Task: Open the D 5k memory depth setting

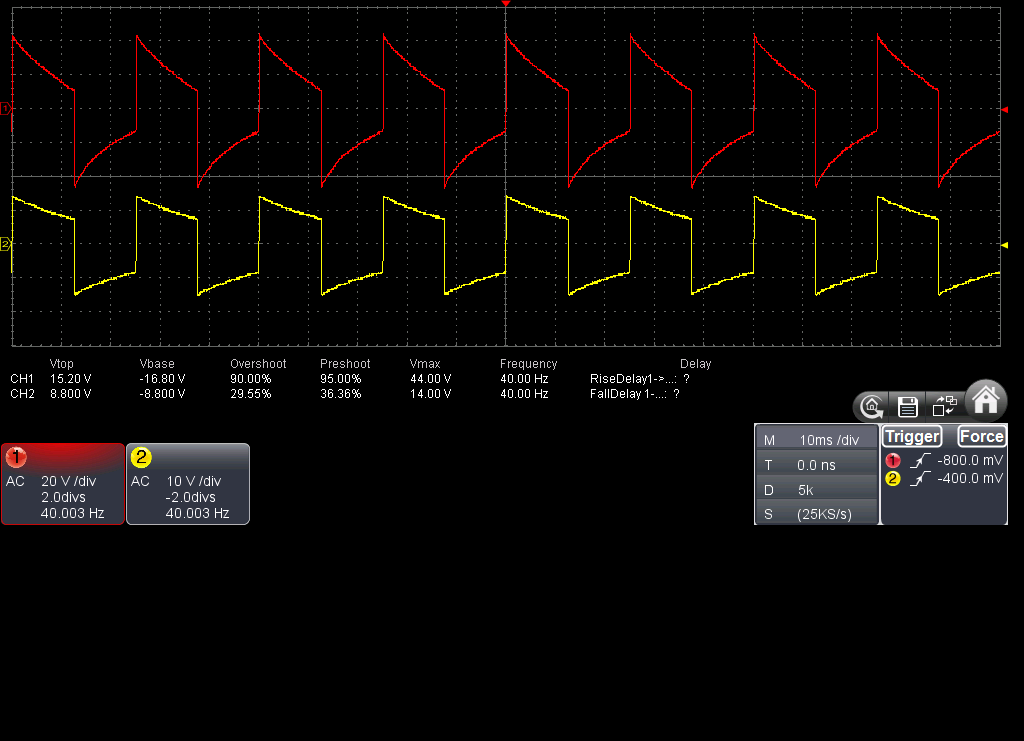Action: [x=816, y=490]
